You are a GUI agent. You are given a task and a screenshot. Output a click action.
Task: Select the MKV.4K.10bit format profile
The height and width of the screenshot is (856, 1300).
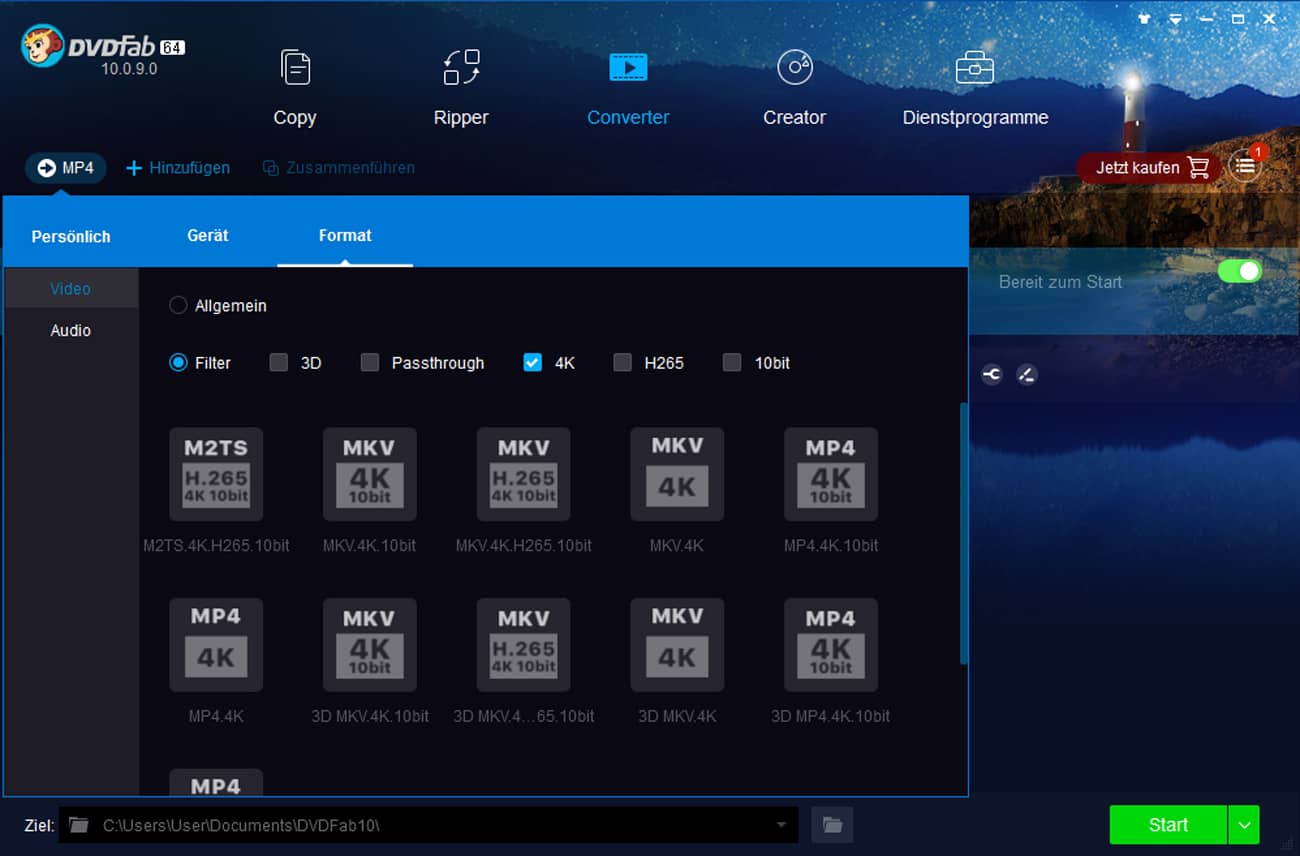369,490
